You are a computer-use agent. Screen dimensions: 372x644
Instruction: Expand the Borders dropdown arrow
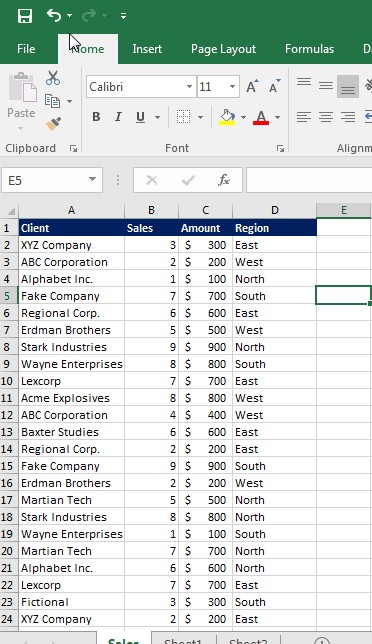coord(200,117)
